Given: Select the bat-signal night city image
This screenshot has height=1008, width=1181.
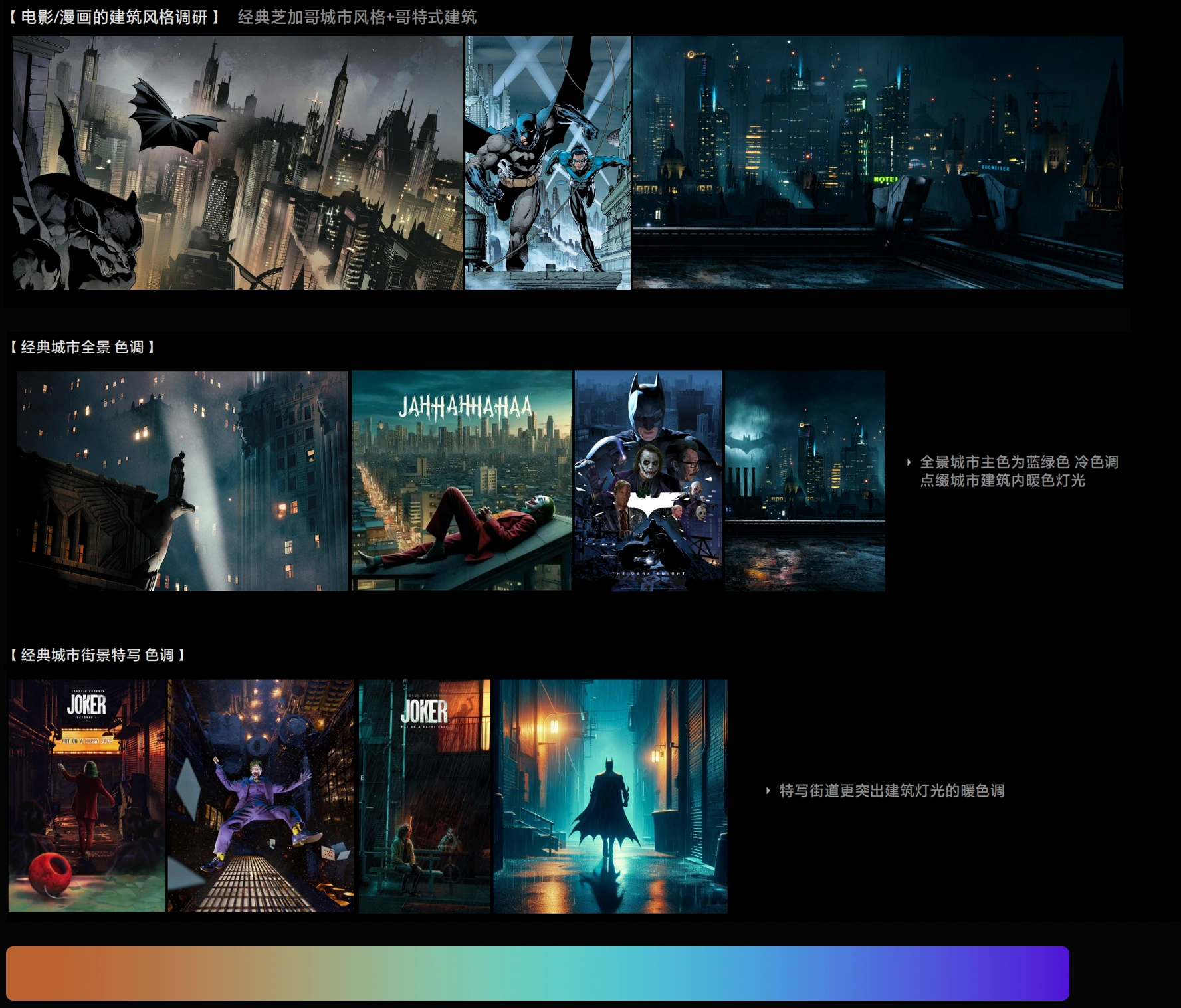Looking at the screenshot, I should [x=805, y=481].
